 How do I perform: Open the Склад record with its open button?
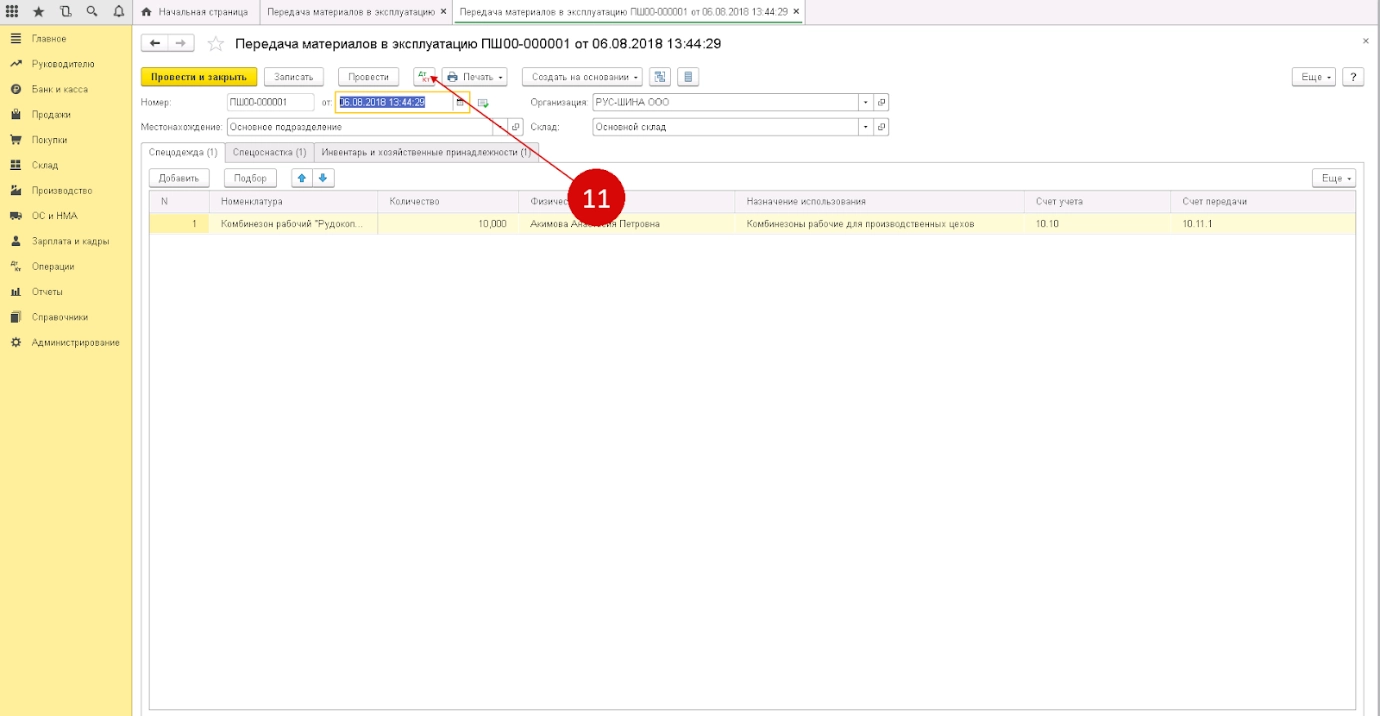(882, 127)
